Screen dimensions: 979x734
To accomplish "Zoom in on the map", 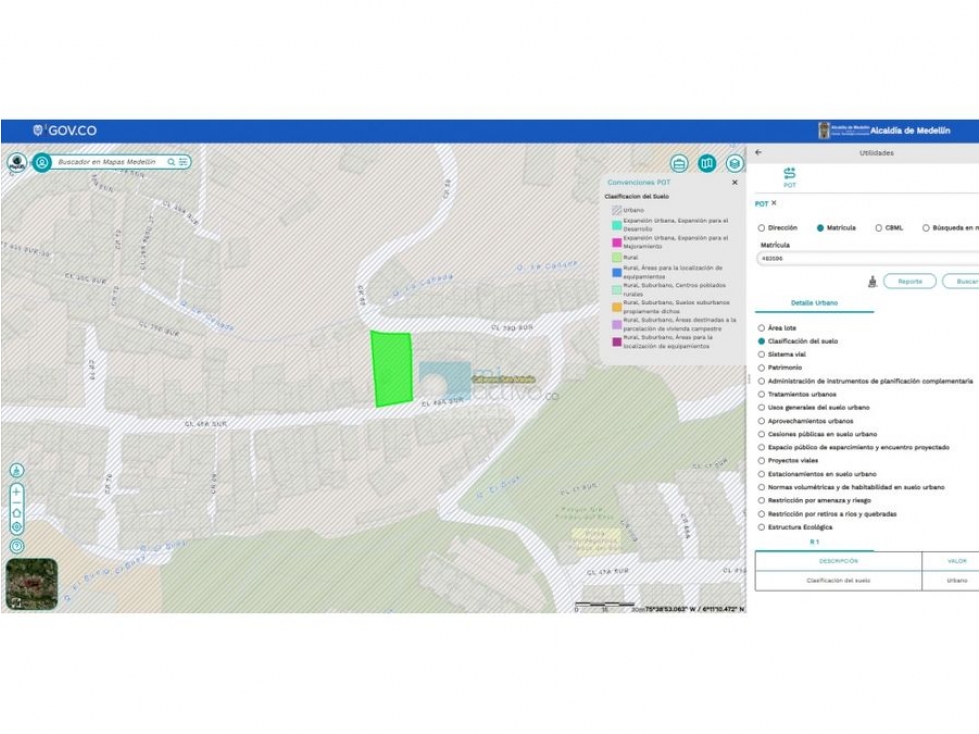I will pyautogui.click(x=17, y=492).
